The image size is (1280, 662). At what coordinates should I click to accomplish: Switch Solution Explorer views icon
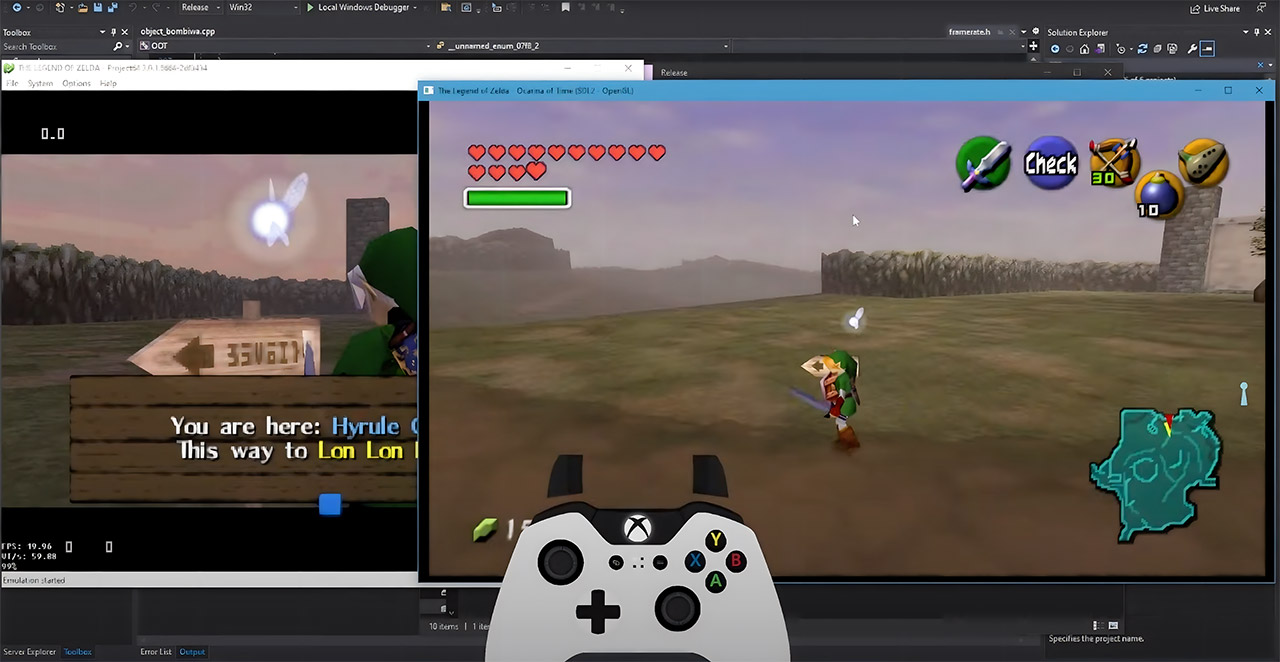pos(1099,48)
